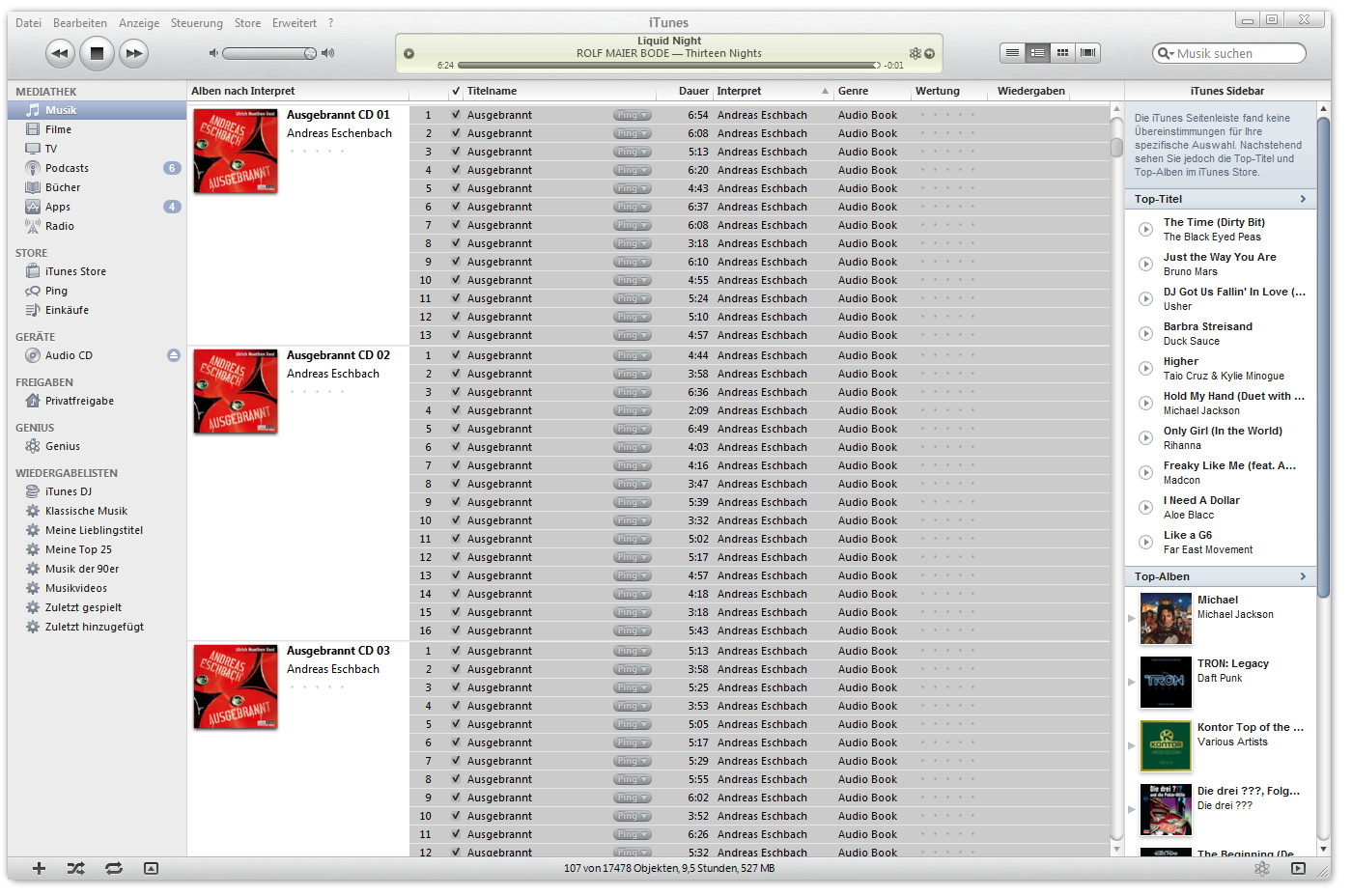Expand the Top-Alben section arrow
This screenshot has width=1352, height=896.
click(1303, 576)
